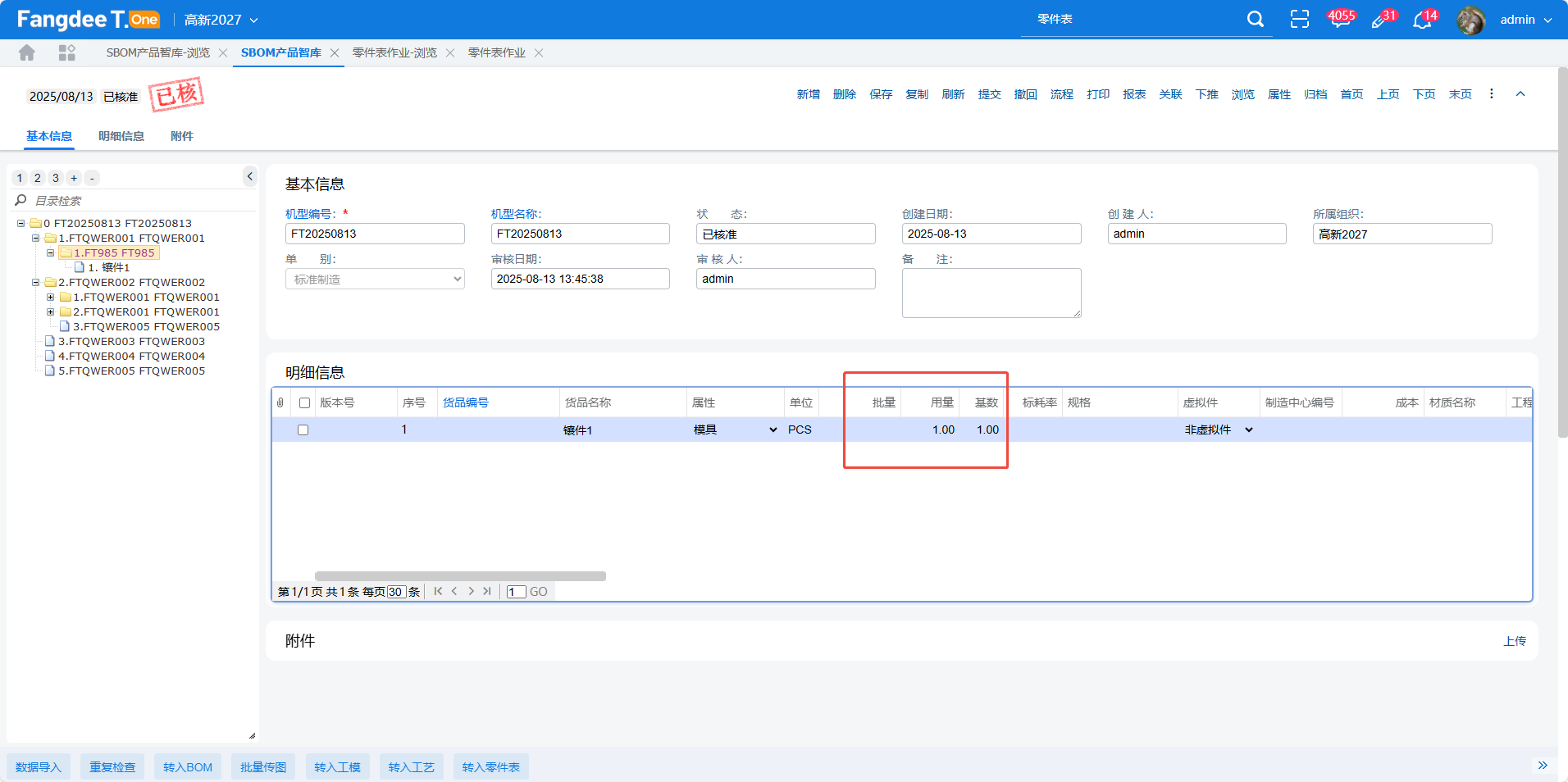Open the app grid menu icon
The height and width of the screenshot is (782, 1568).
click(x=67, y=53)
